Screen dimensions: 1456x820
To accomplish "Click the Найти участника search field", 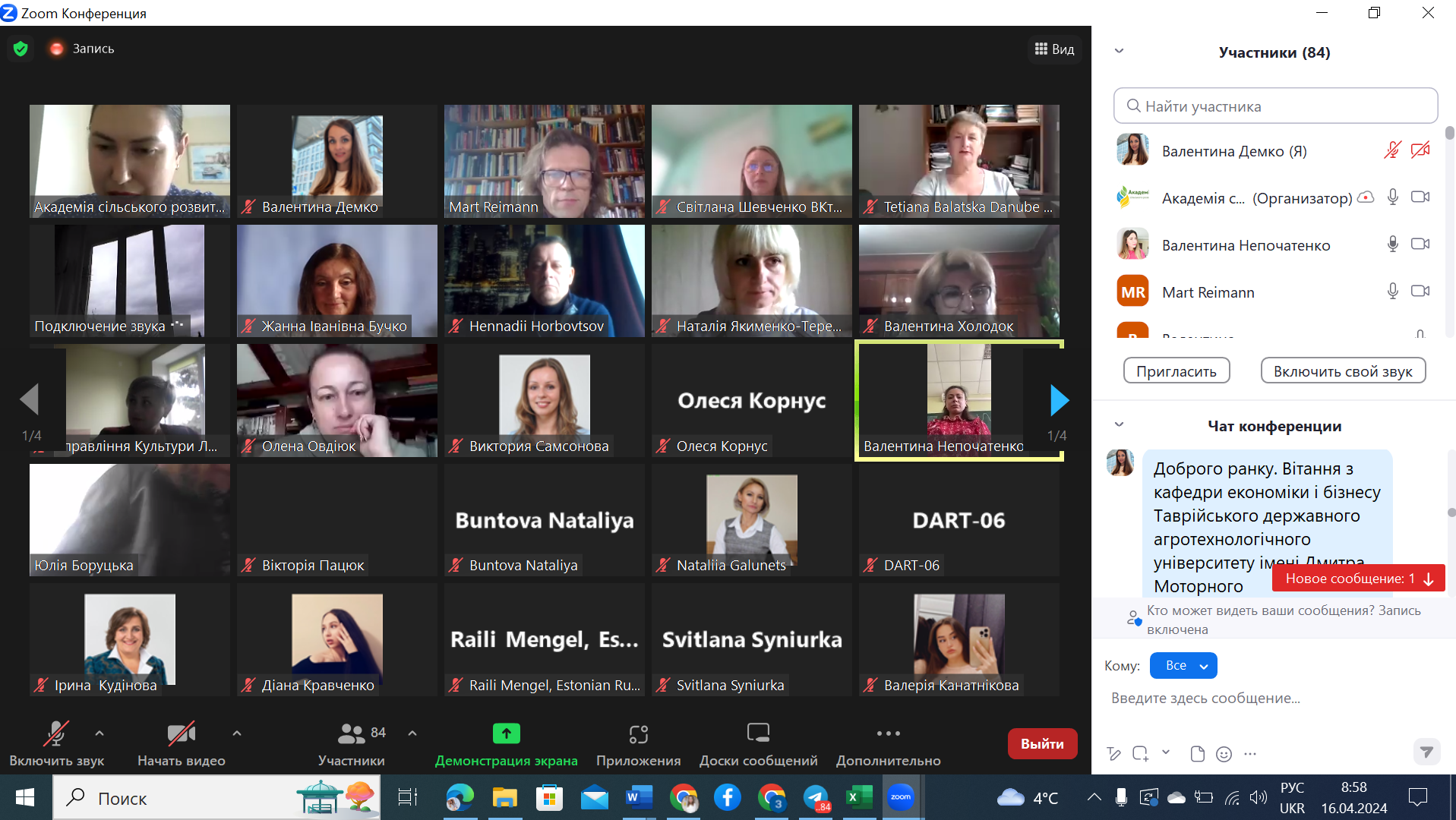I will coord(1276,106).
